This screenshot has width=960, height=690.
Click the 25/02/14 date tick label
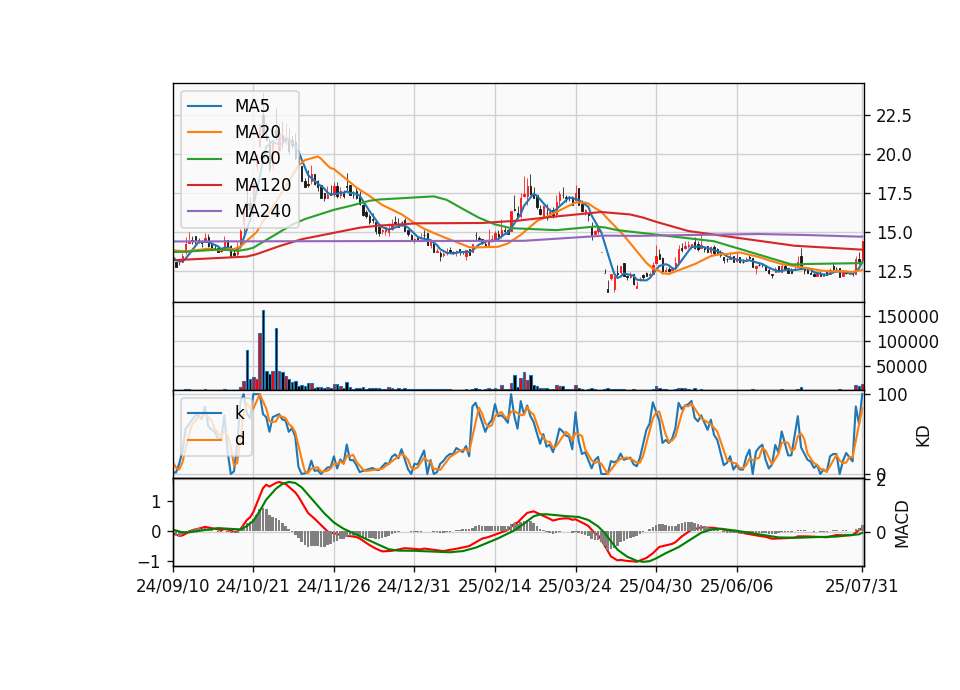tap(495, 586)
